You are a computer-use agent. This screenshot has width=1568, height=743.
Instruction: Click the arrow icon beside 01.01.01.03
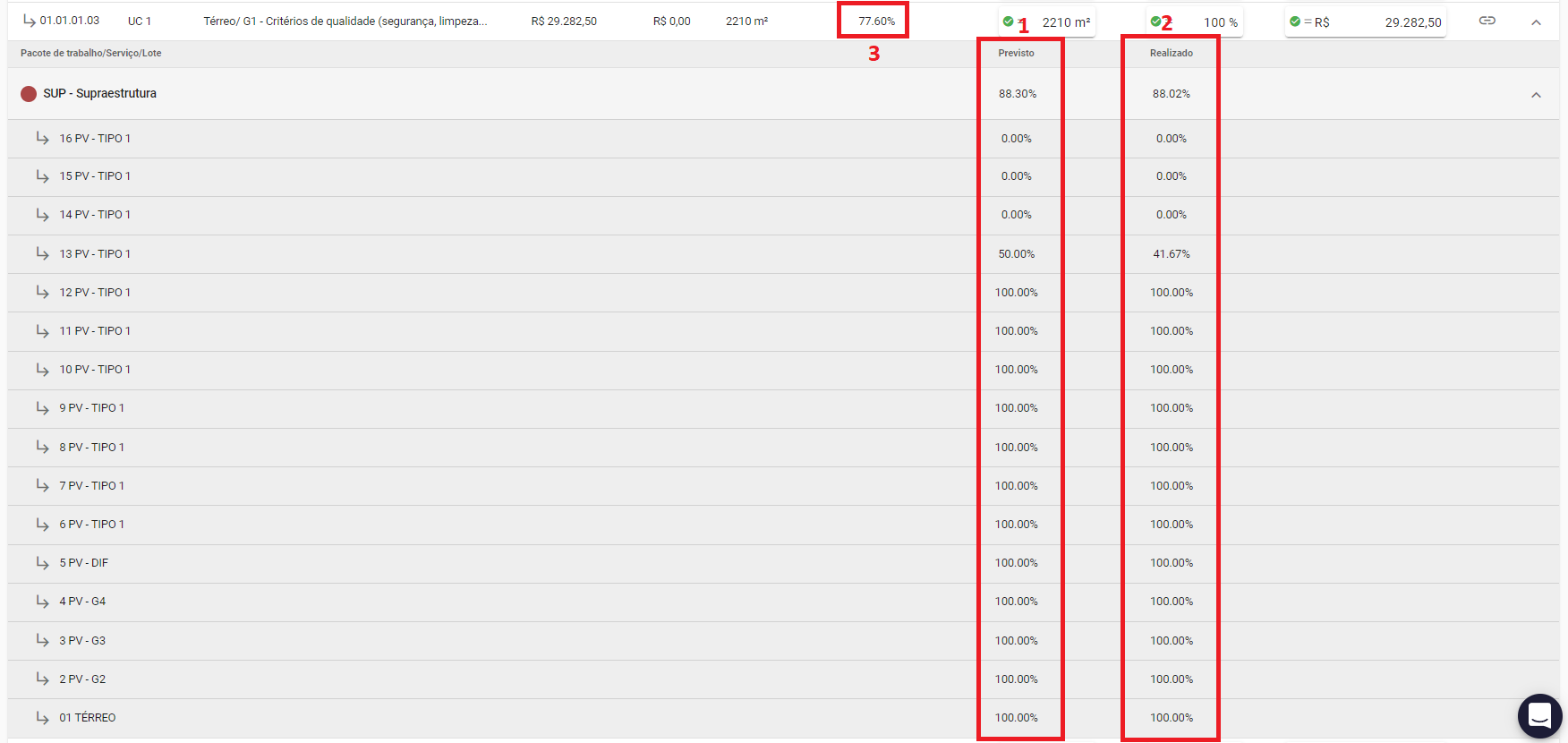30,20
